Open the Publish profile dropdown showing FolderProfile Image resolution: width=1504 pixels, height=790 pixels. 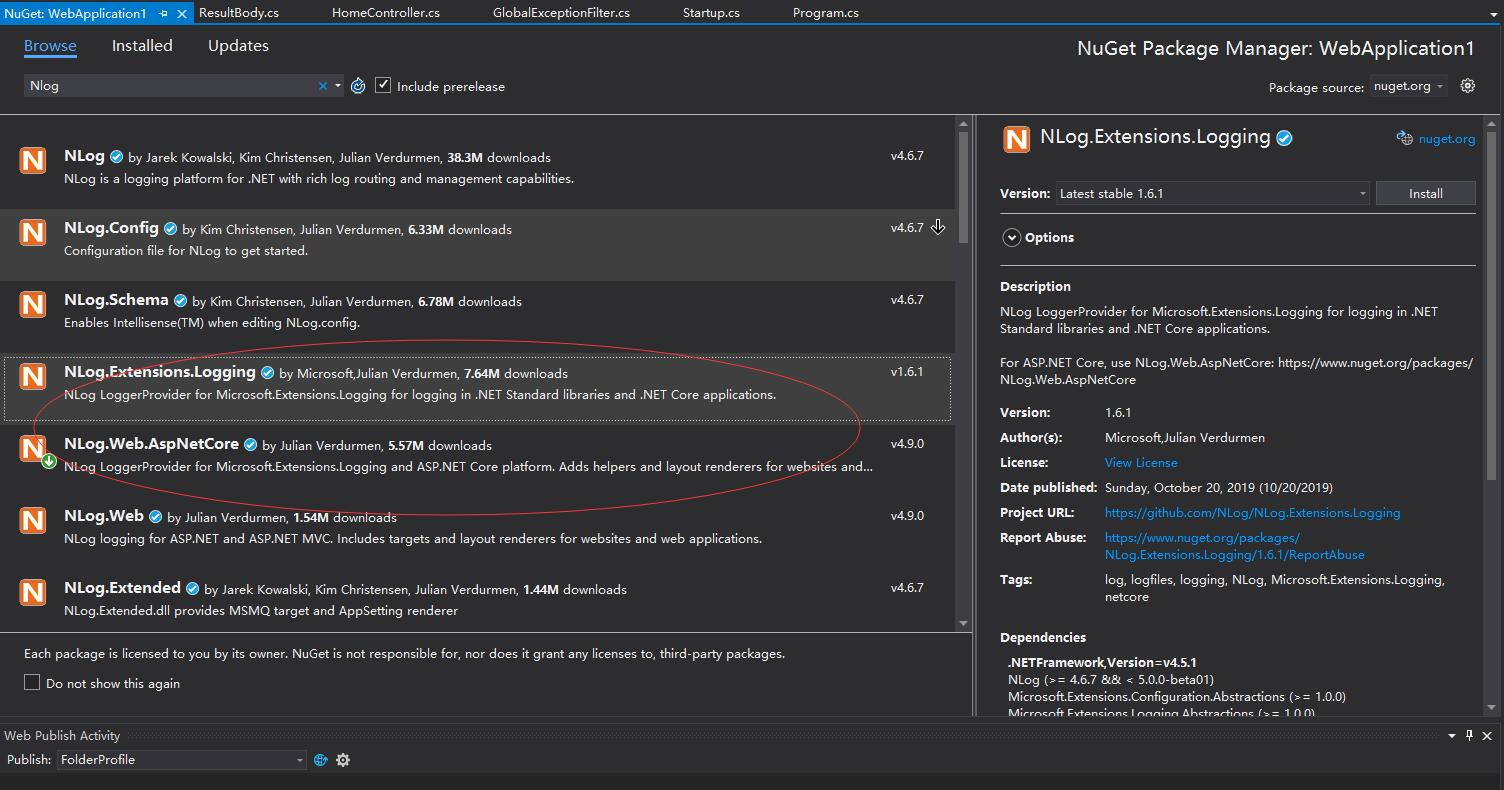click(x=182, y=760)
